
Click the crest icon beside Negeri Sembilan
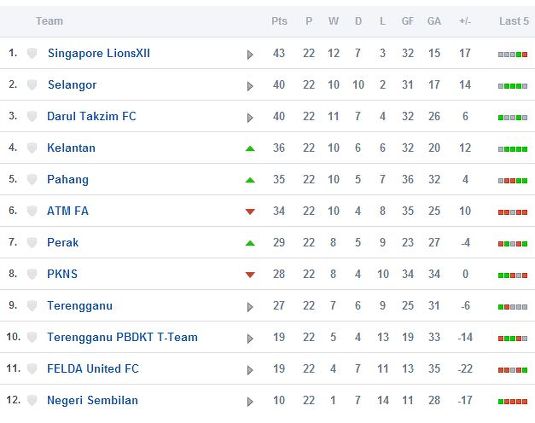(32, 400)
